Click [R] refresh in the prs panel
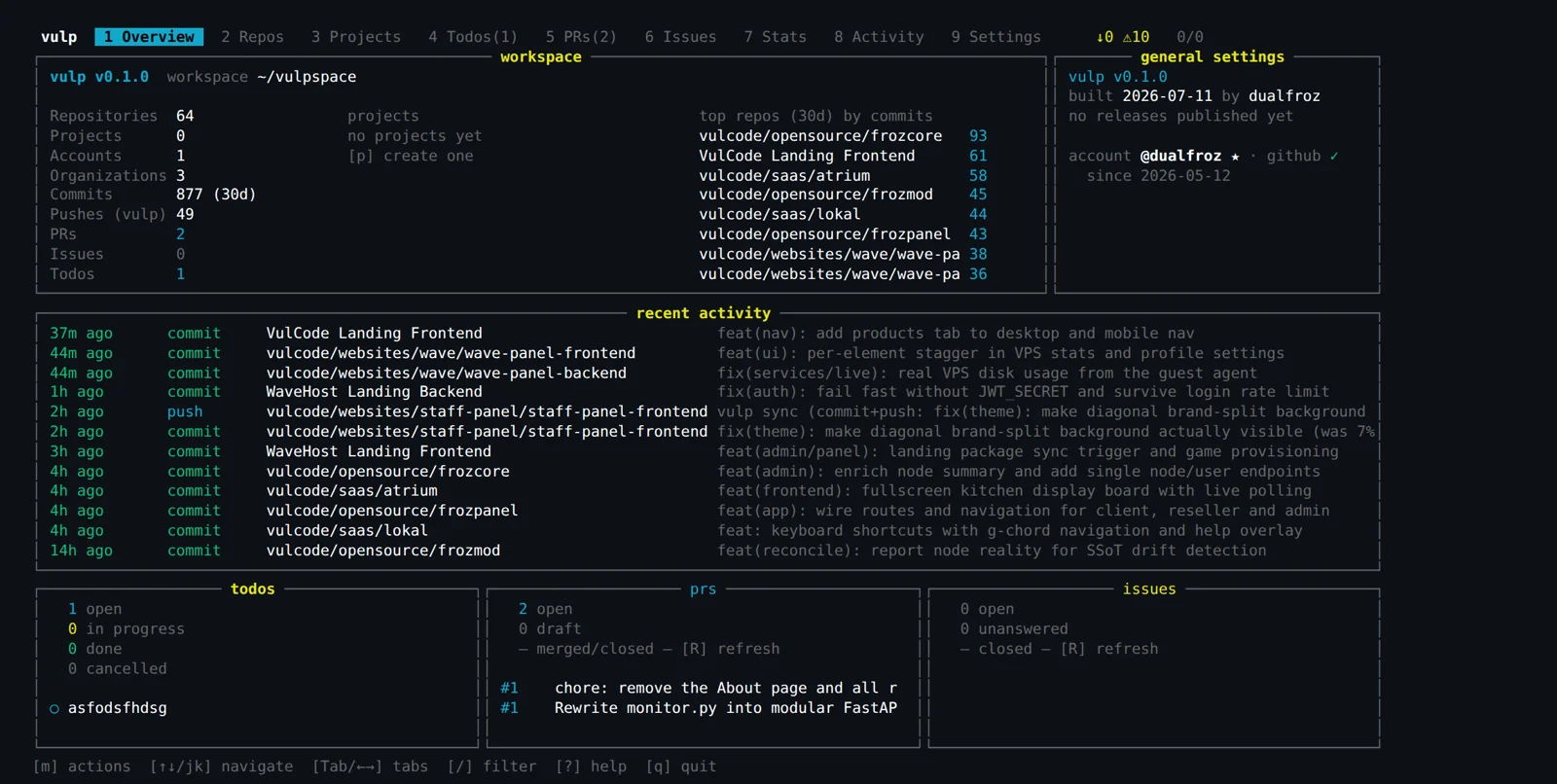Viewport: 1557px width, 784px height. pyautogui.click(x=731, y=649)
